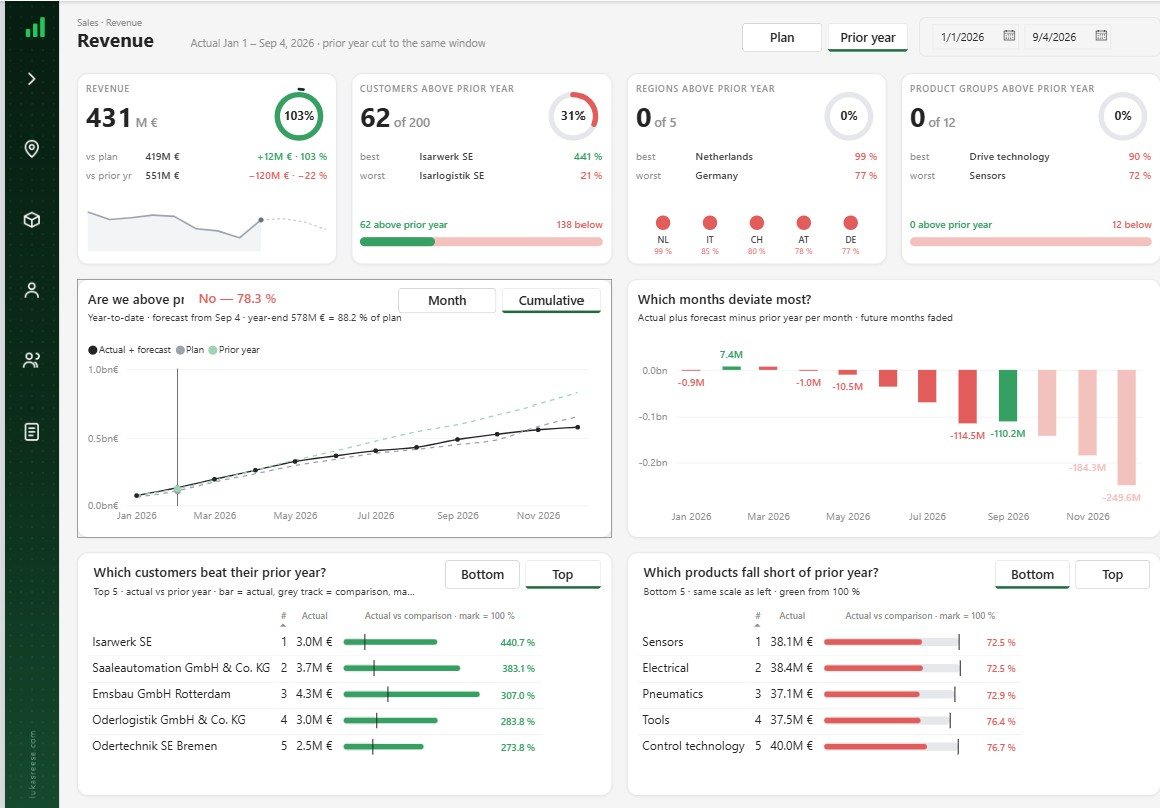
Task: Sort products by the # column
Action: [x=758, y=616]
